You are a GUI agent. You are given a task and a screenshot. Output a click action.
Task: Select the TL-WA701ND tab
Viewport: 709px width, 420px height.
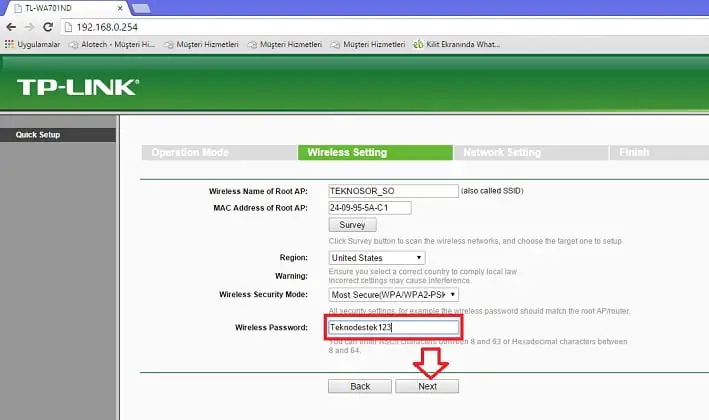(68, 8)
